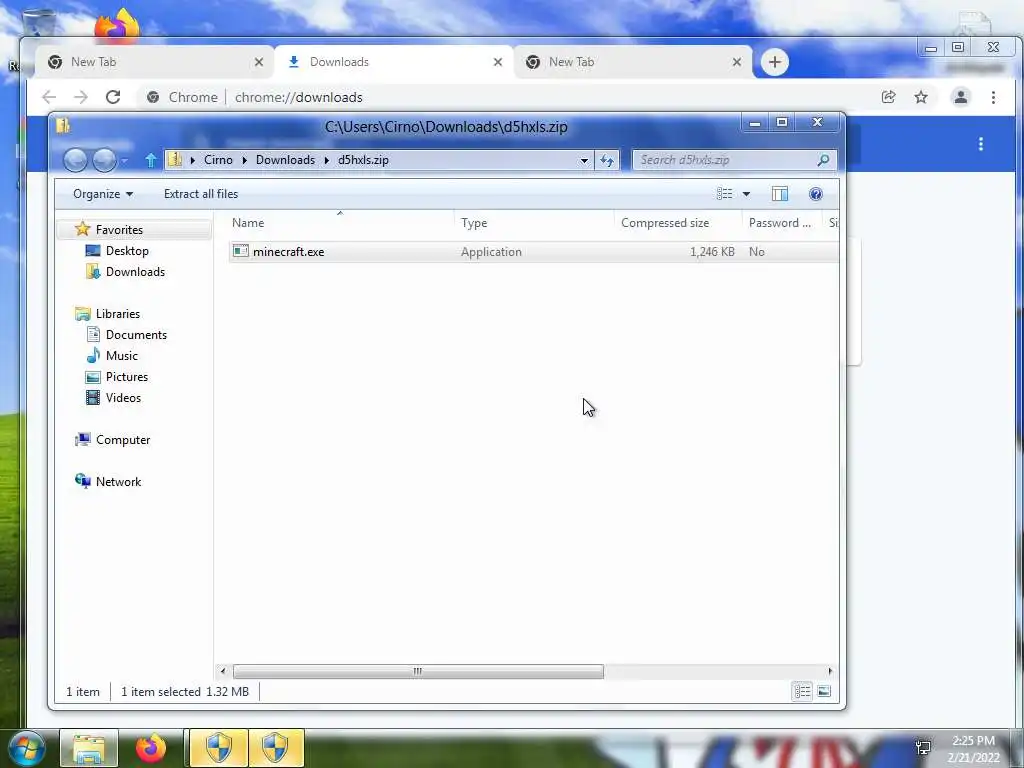Click Chrome's forward arrow
This screenshot has height=768, width=1024.
coord(80,97)
